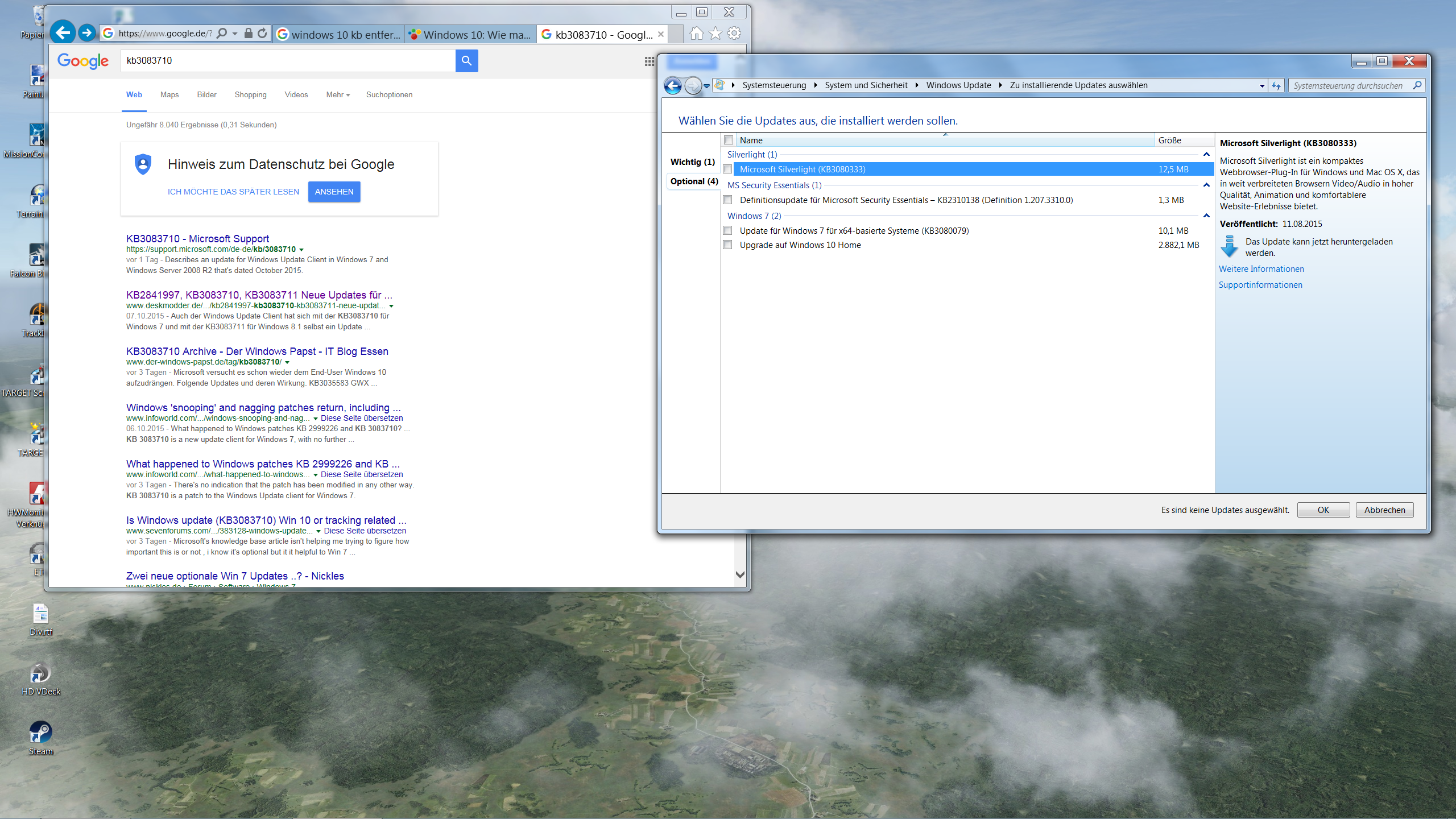The height and width of the screenshot is (819, 1456).
Task: Toggle select-all checkbox beside Name header
Action: click(x=729, y=140)
